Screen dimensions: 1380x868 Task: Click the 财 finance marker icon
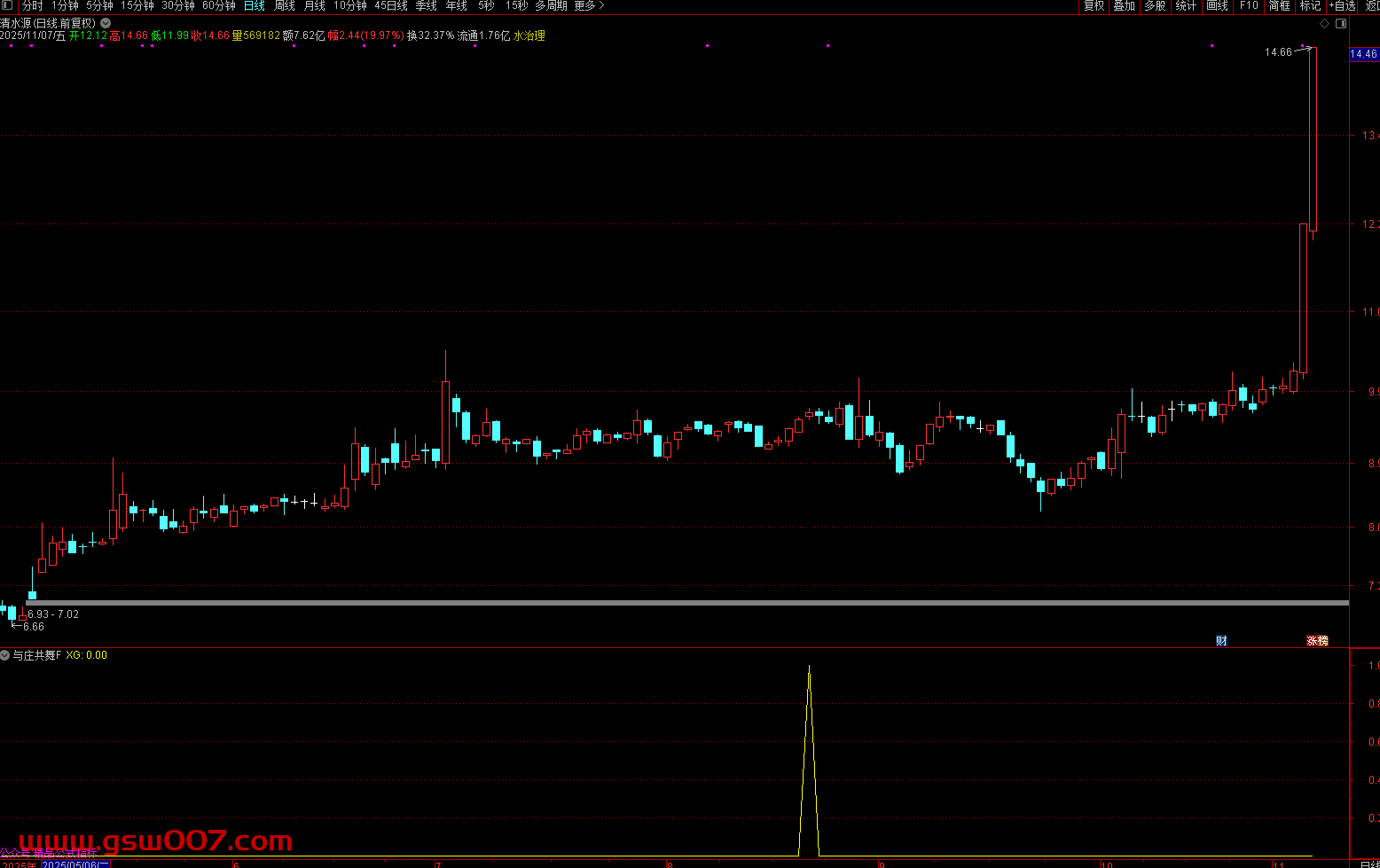pos(1221,641)
